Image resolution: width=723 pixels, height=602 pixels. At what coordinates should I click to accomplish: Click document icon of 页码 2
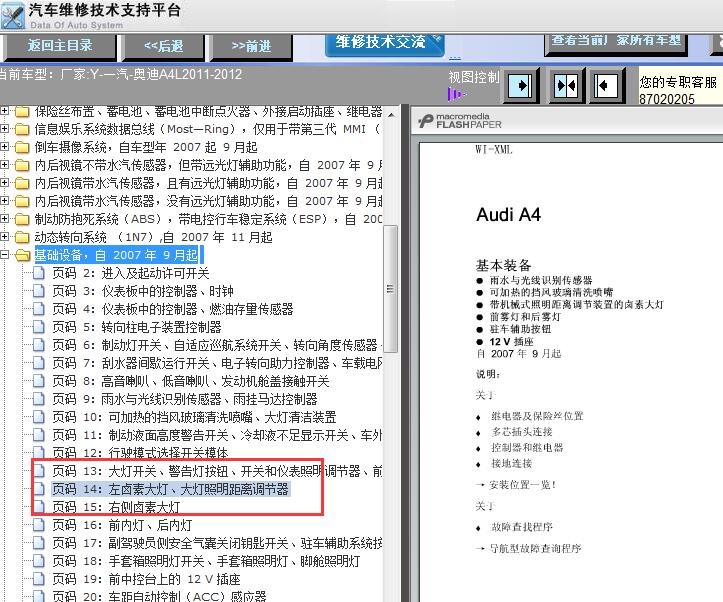(39, 273)
